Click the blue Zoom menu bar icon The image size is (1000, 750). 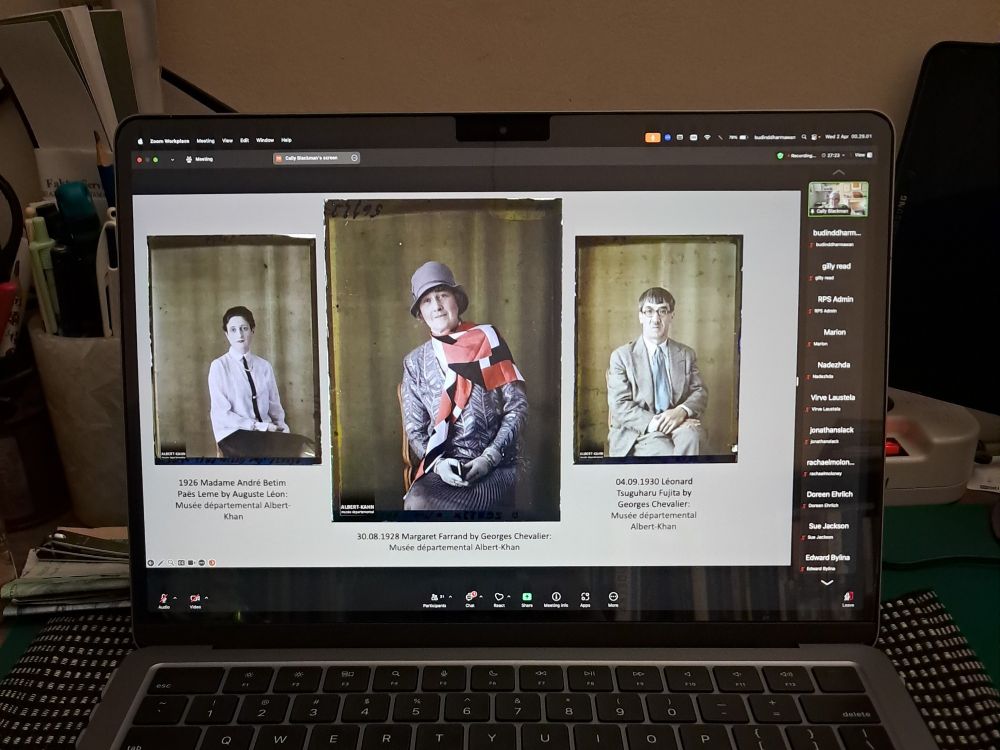tap(668, 137)
